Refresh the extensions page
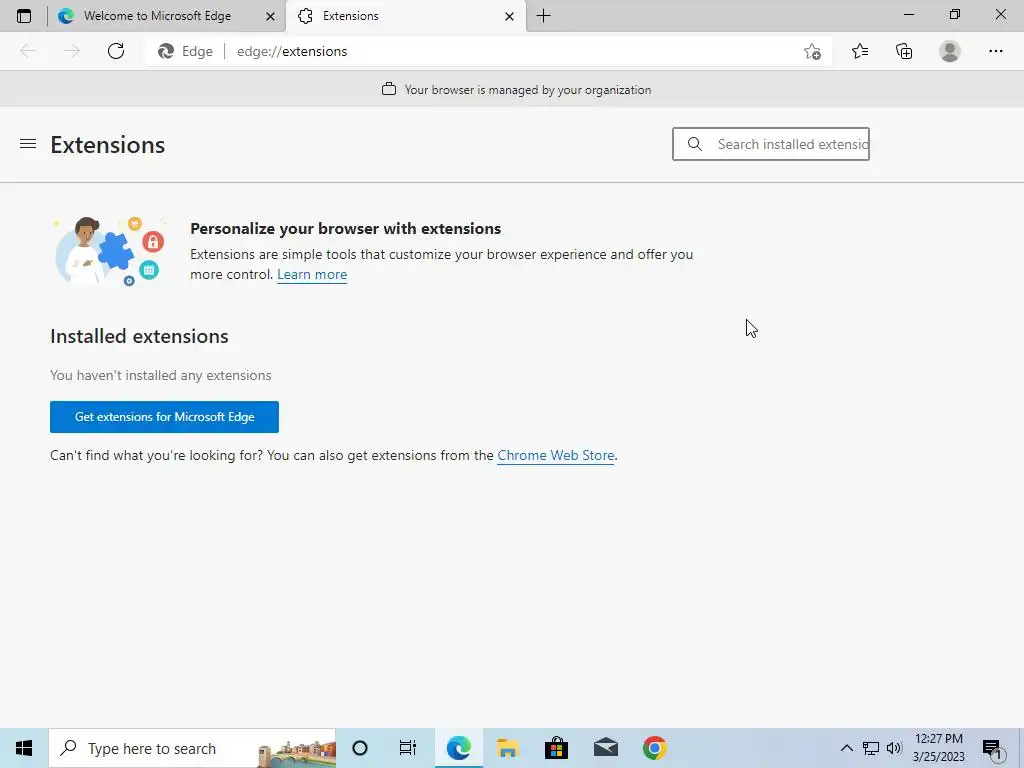The image size is (1024, 768). pyautogui.click(x=116, y=51)
